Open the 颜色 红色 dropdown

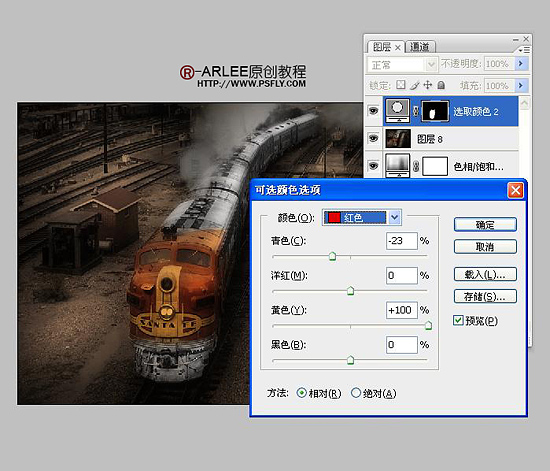pyautogui.click(x=362, y=217)
